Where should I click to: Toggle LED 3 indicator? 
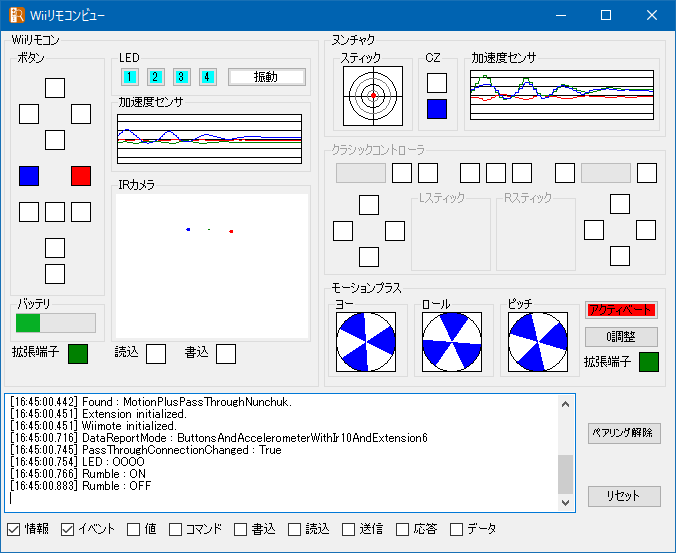(182, 77)
